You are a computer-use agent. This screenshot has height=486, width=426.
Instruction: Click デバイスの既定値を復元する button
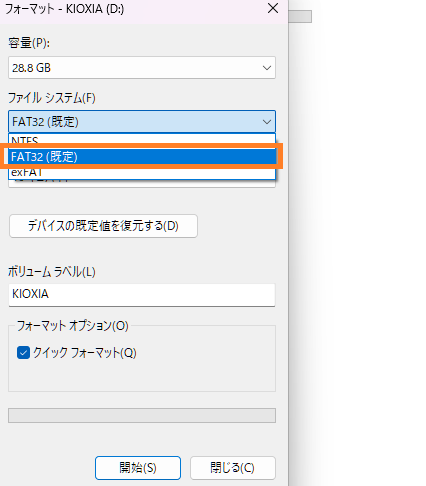103,226
